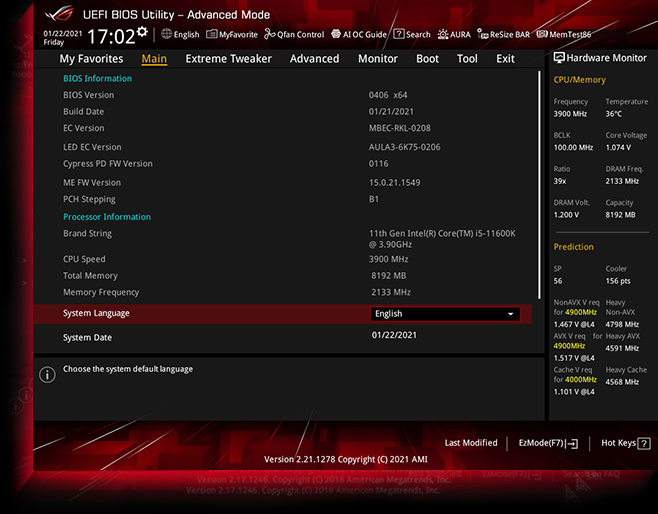This screenshot has height=514, width=658.
Task: Open the System Language dropdown
Action: [x=445, y=314]
